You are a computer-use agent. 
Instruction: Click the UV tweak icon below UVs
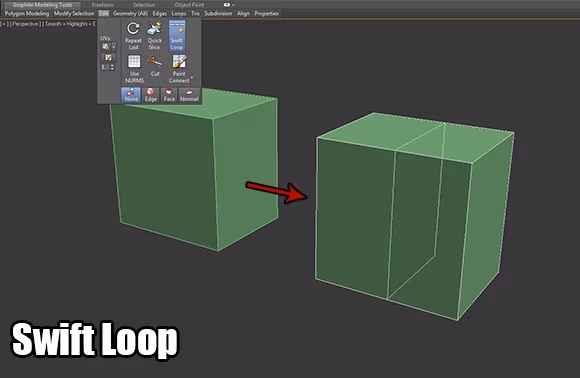click(108, 57)
